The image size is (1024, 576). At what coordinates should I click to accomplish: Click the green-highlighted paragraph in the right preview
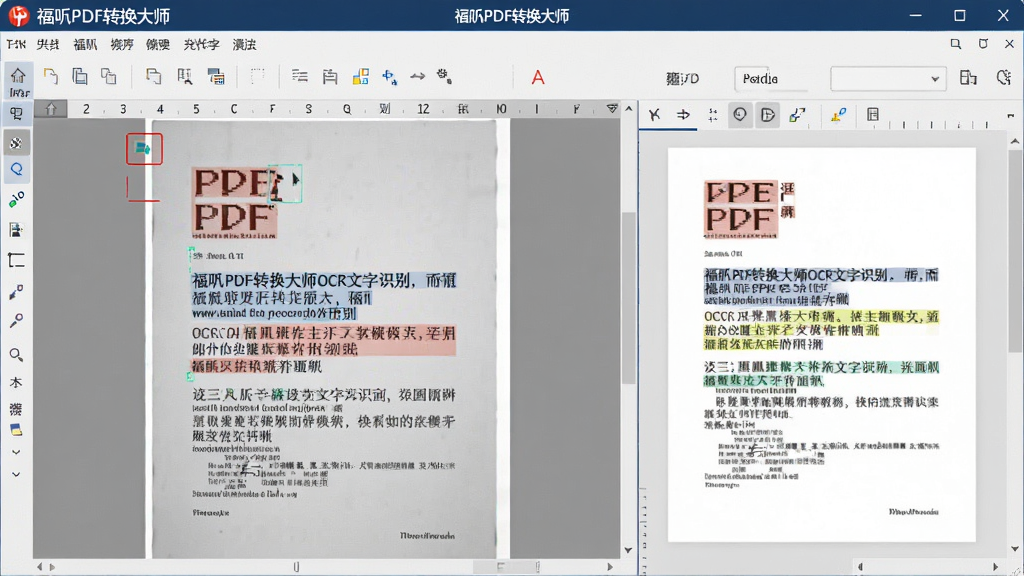[x=821, y=373]
